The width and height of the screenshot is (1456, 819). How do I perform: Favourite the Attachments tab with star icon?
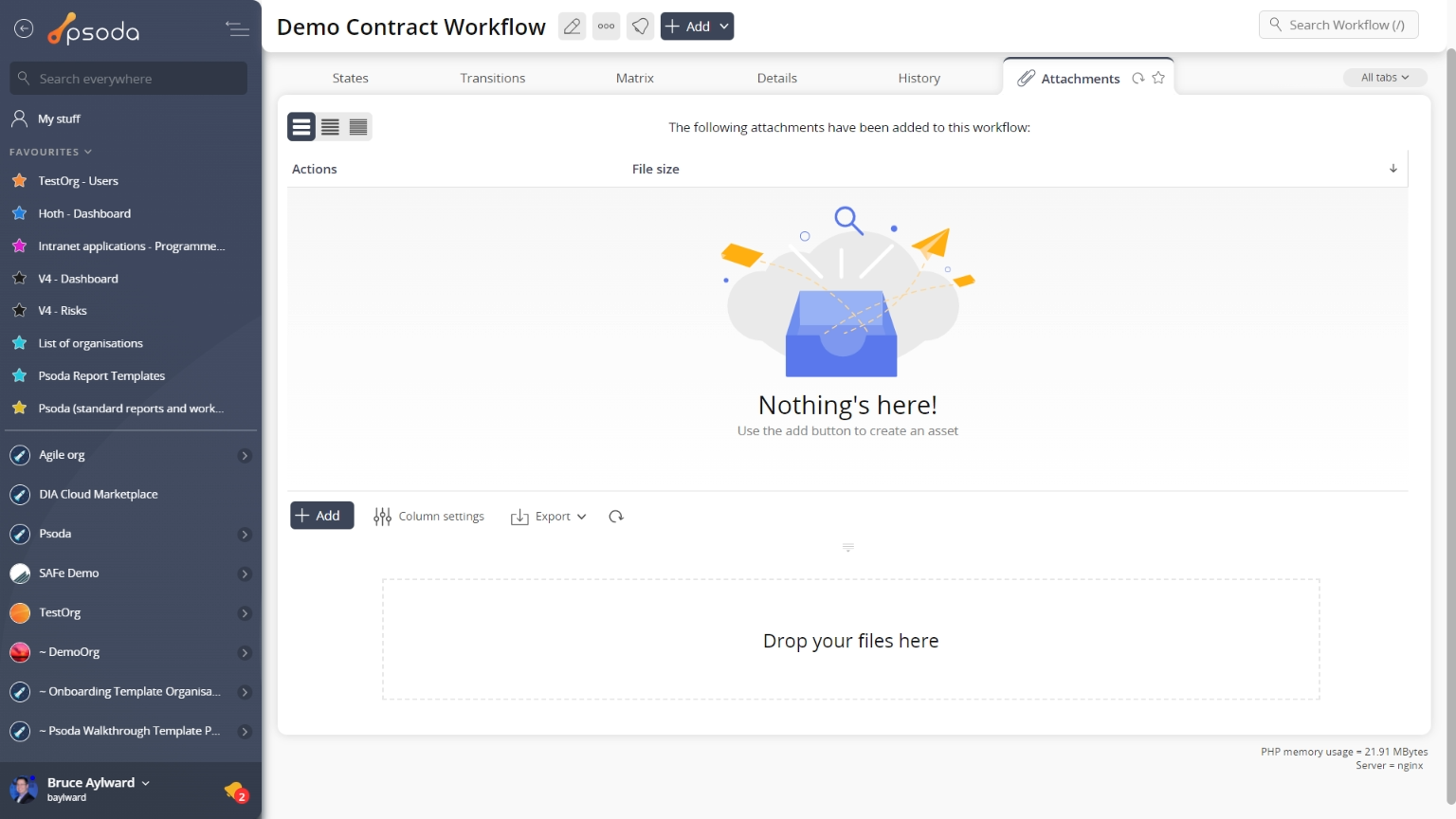tap(1158, 79)
